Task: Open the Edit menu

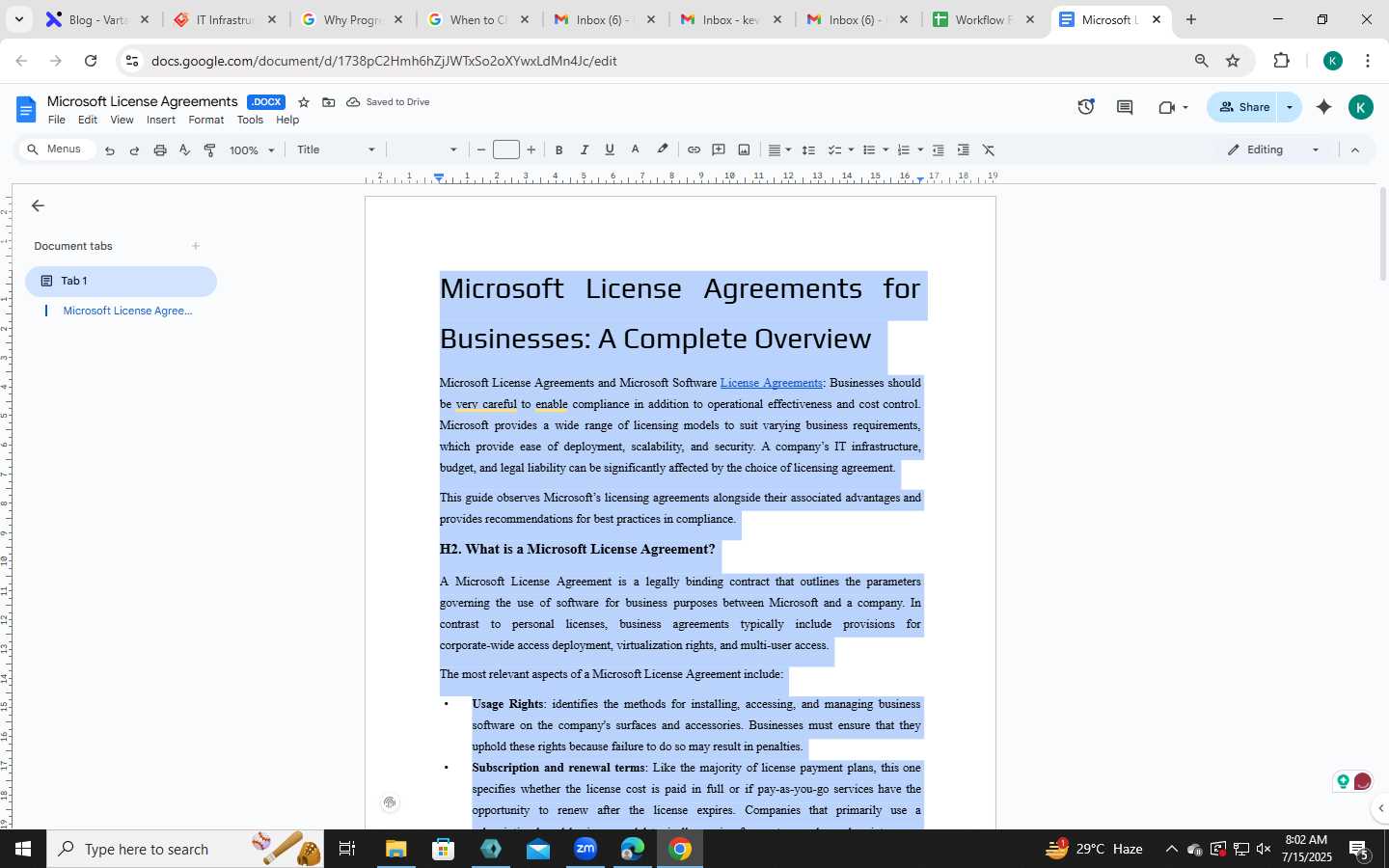Action: pyautogui.click(x=88, y=121)
